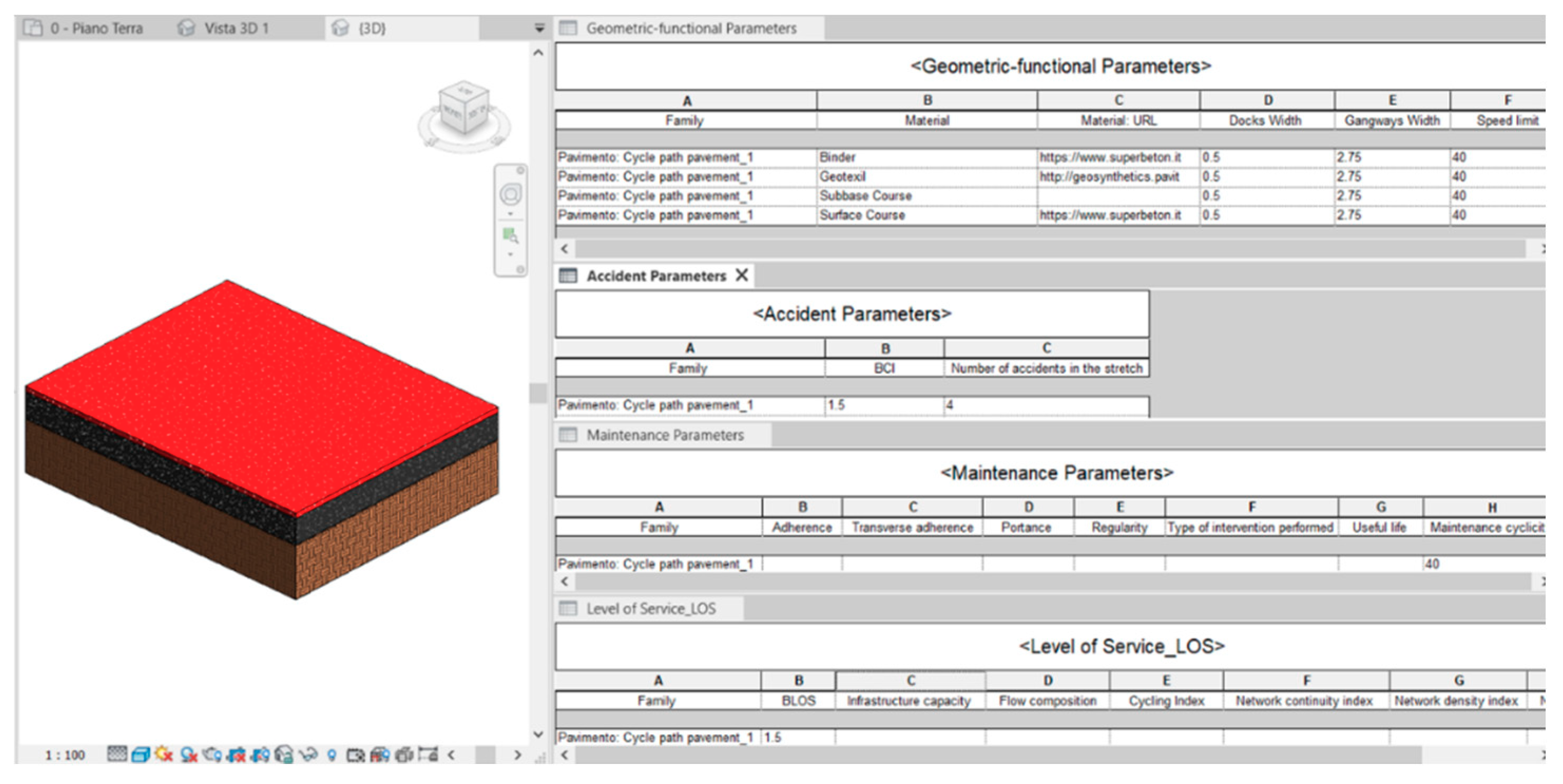This screenshot has width=1563, height=784.
Task: Switch to the Vista 3D 1 tab
Action: click(235, 28)
